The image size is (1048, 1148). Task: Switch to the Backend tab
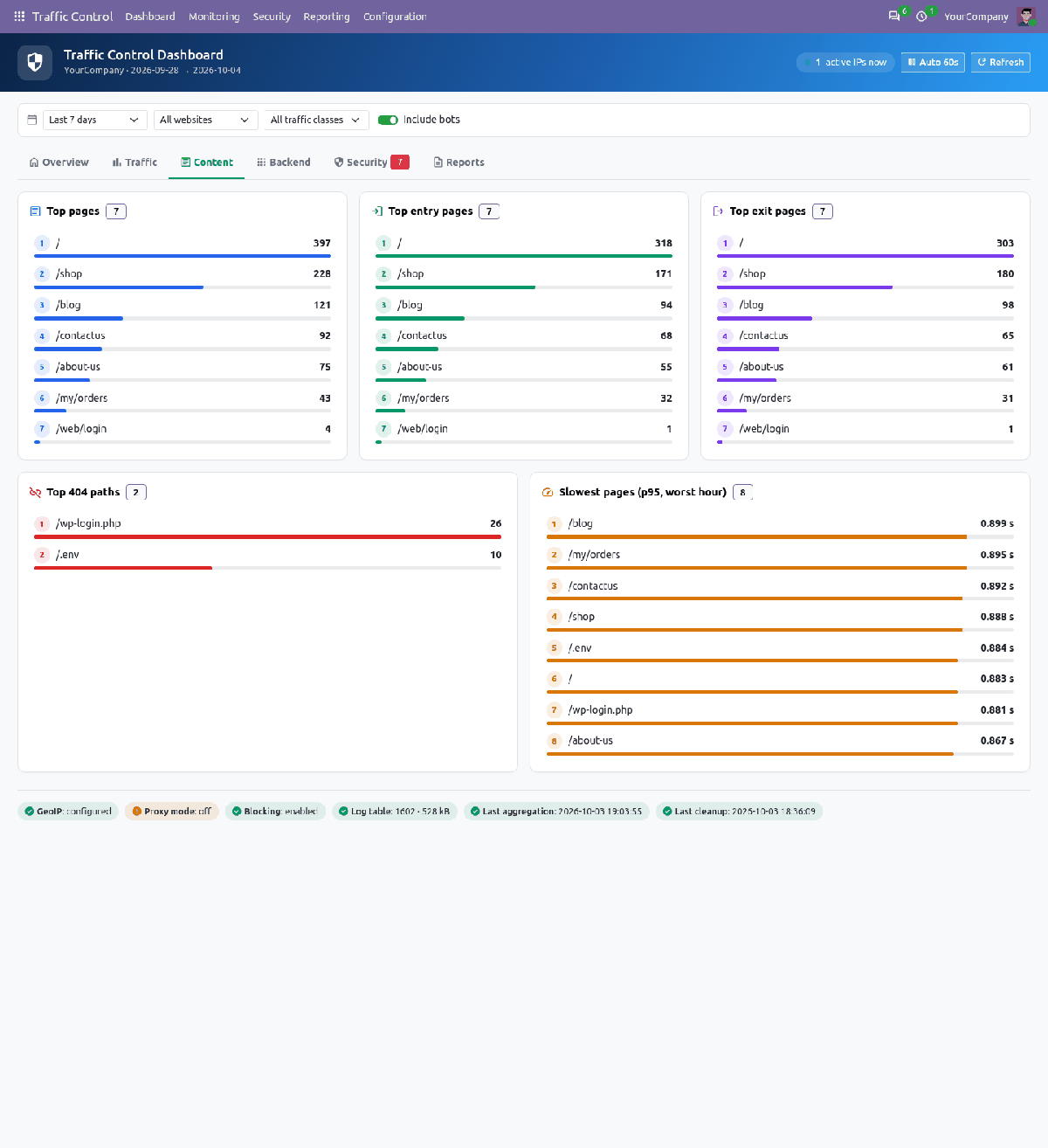[283, 163]
